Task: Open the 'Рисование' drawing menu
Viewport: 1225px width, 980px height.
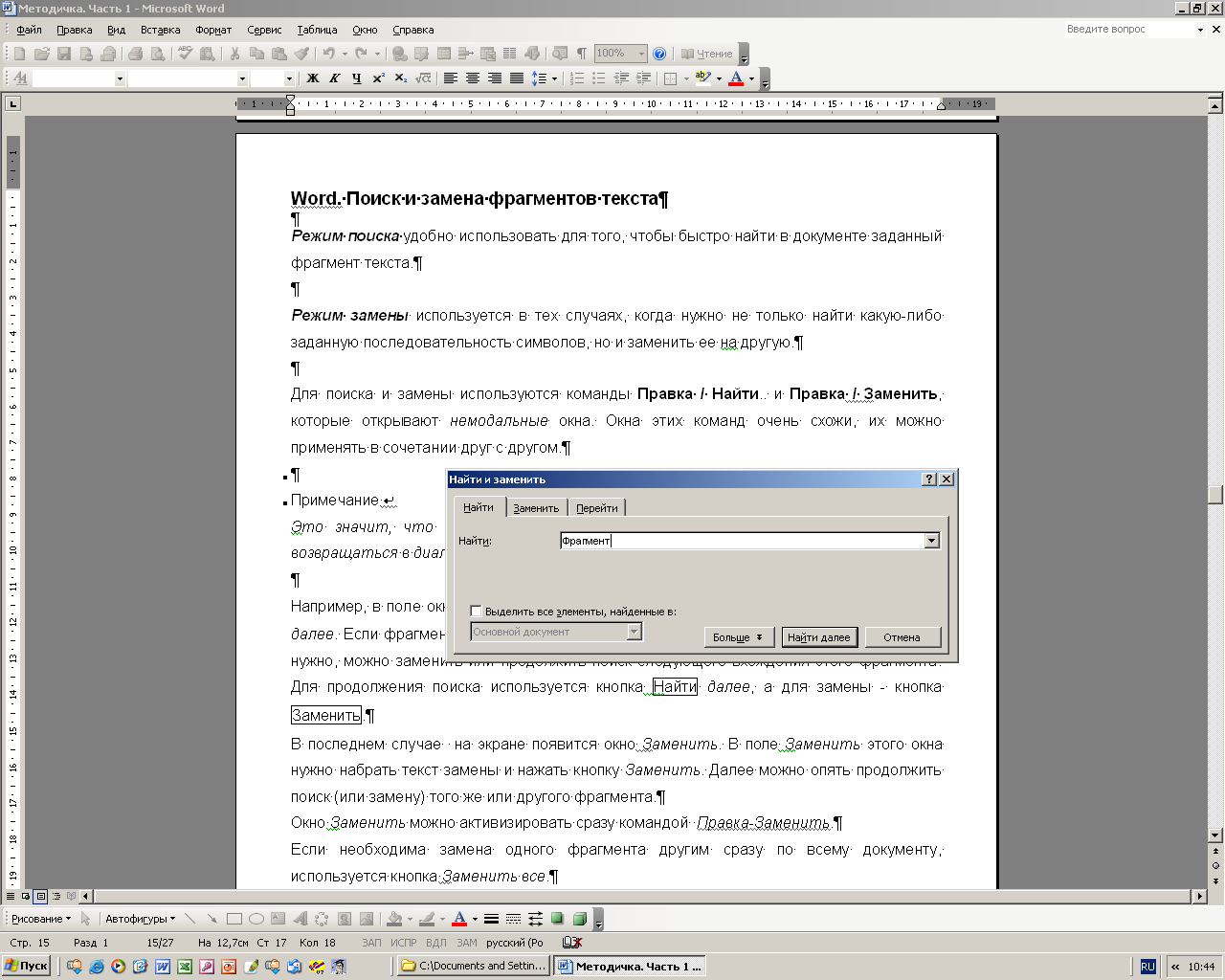Action: coord(41,919)
